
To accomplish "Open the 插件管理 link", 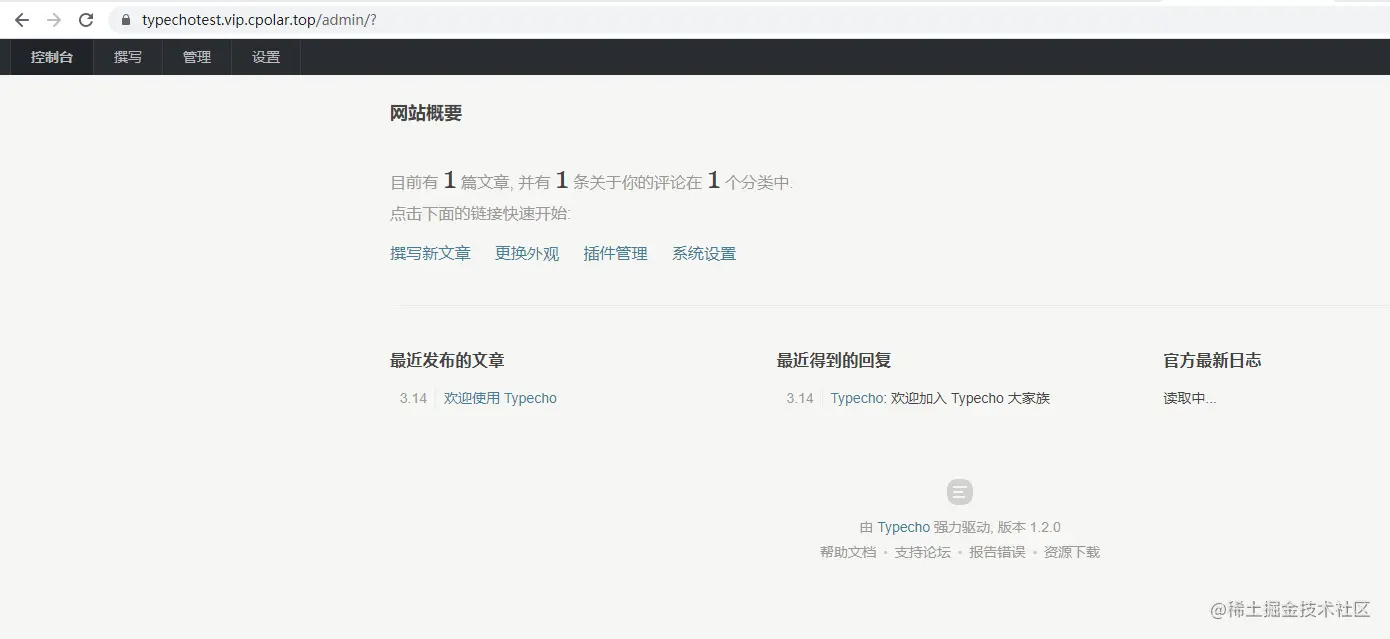I will click(616, 254).
